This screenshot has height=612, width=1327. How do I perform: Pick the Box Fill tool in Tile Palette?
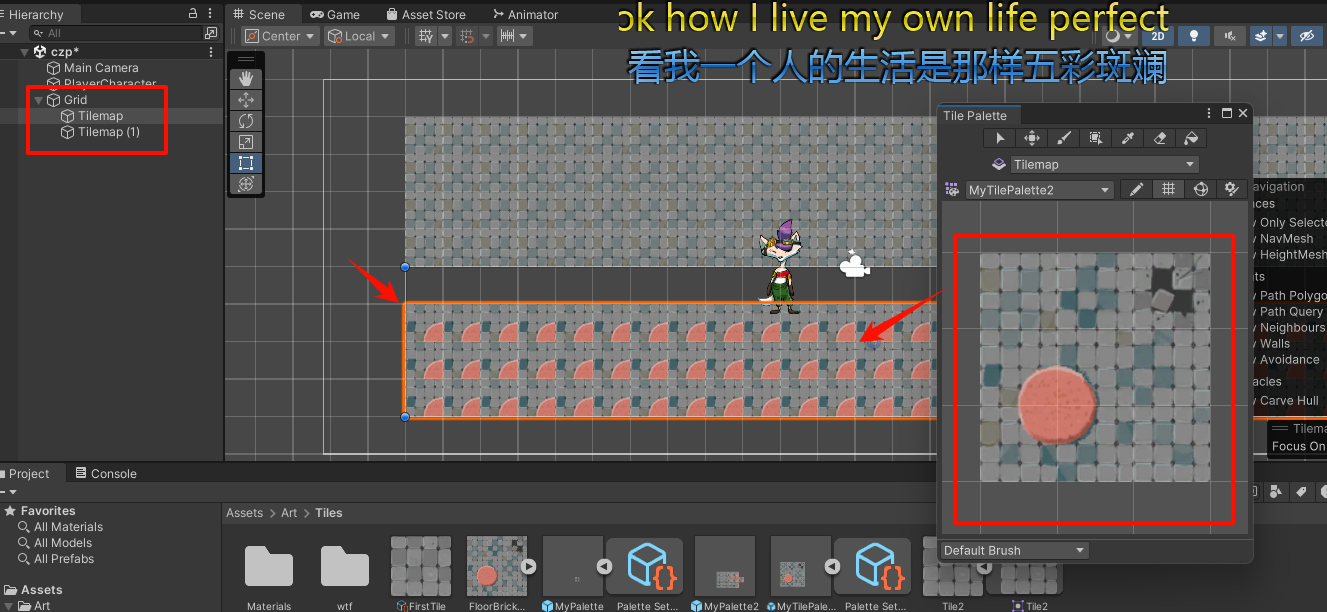coord(1096,138)
